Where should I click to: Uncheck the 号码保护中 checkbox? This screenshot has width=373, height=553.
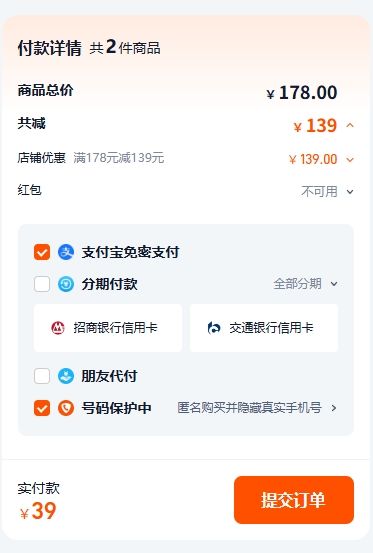click(x=42, y=408)
